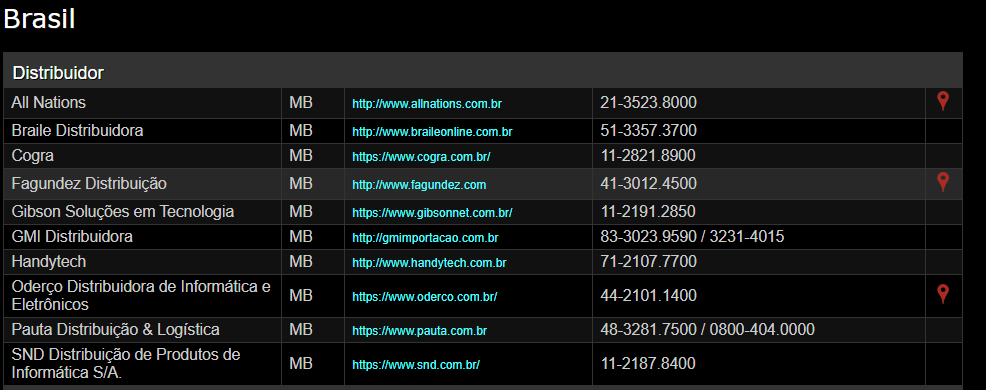Select SND Distribuição de Produtos name
The image size is (986, 390).
[x=126, y=364]
